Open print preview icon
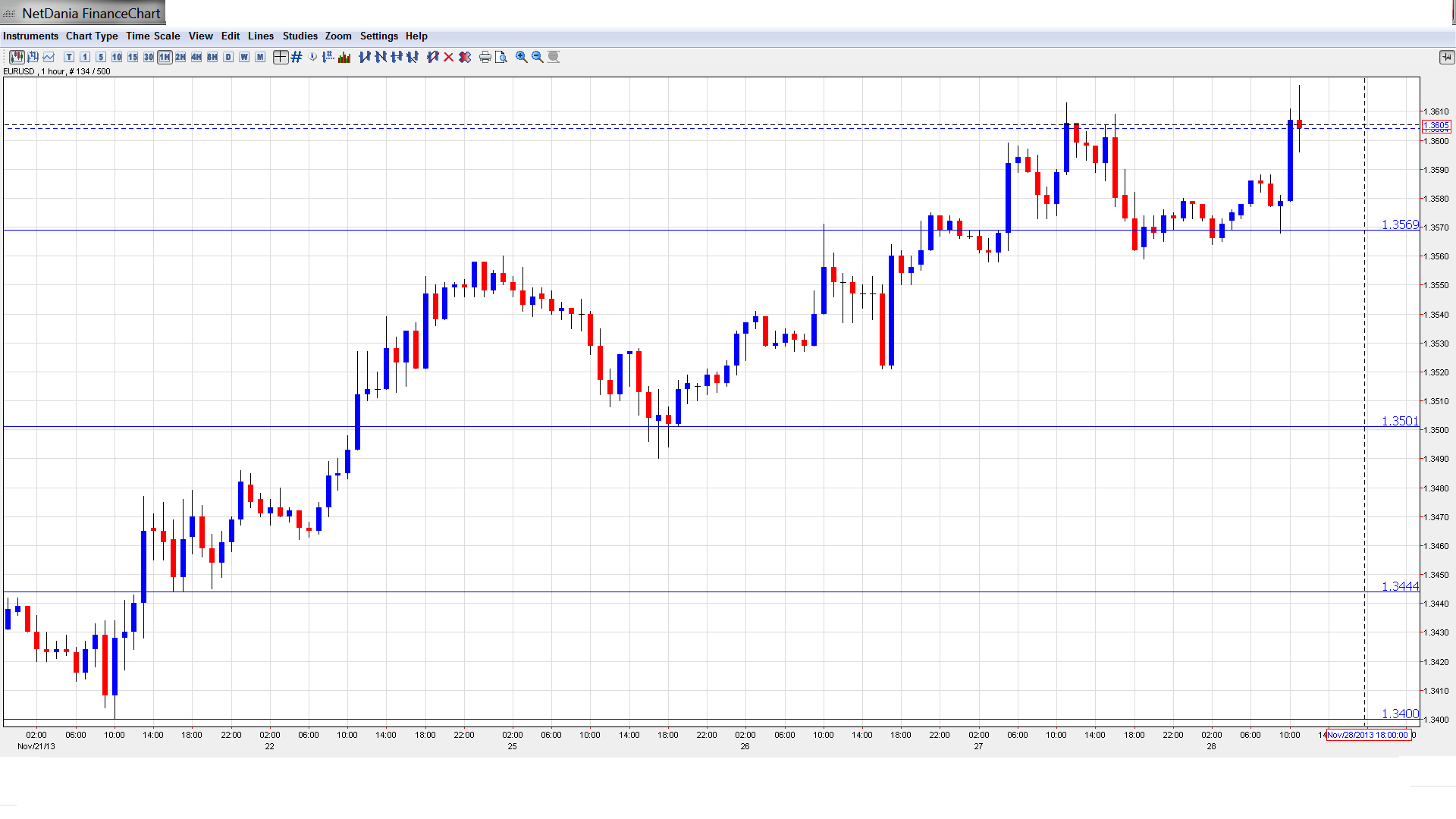 pyautogui.click(x=500, y=57)
